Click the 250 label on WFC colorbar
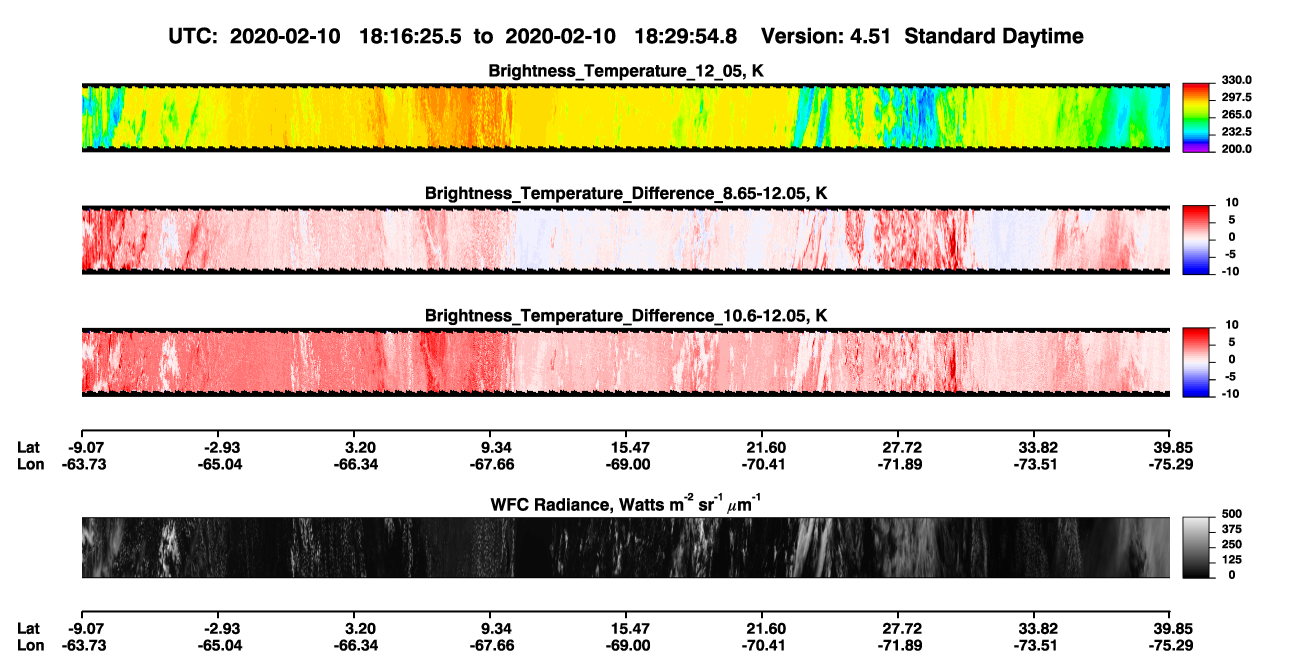The height and width of the screenshot is (667, 1300). pos(1232,543)
